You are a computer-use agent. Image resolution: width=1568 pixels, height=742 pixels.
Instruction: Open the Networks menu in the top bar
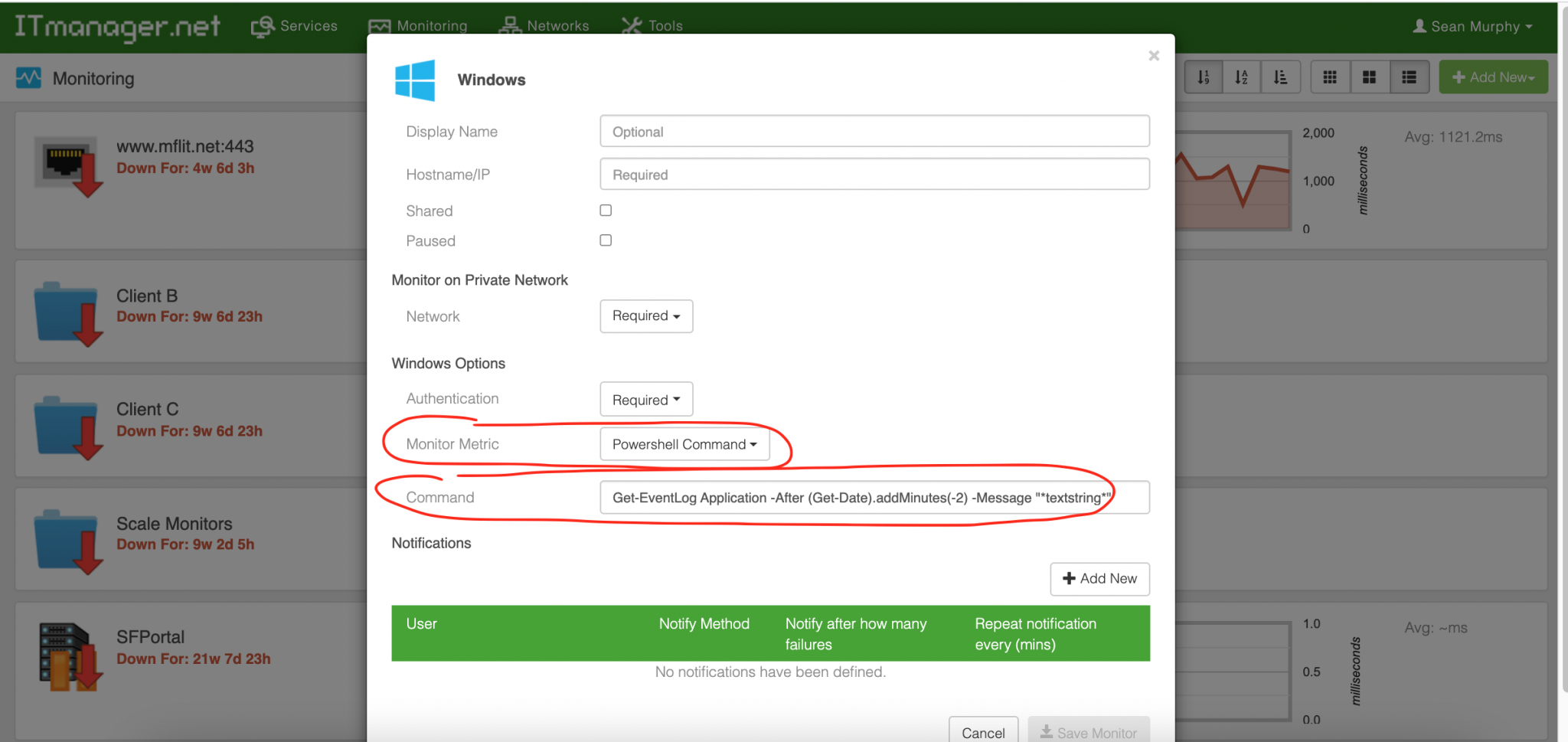pos(544,25)
